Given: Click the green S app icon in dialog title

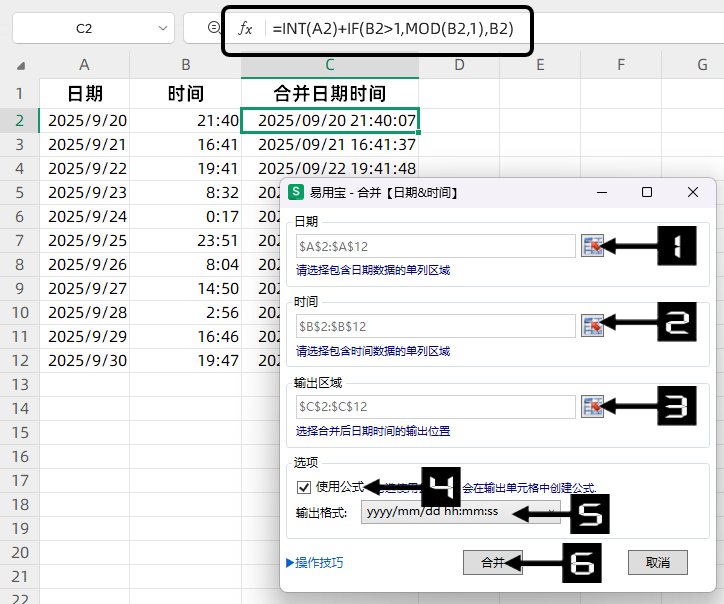Looking at the screenshot, I should (295, 192).
